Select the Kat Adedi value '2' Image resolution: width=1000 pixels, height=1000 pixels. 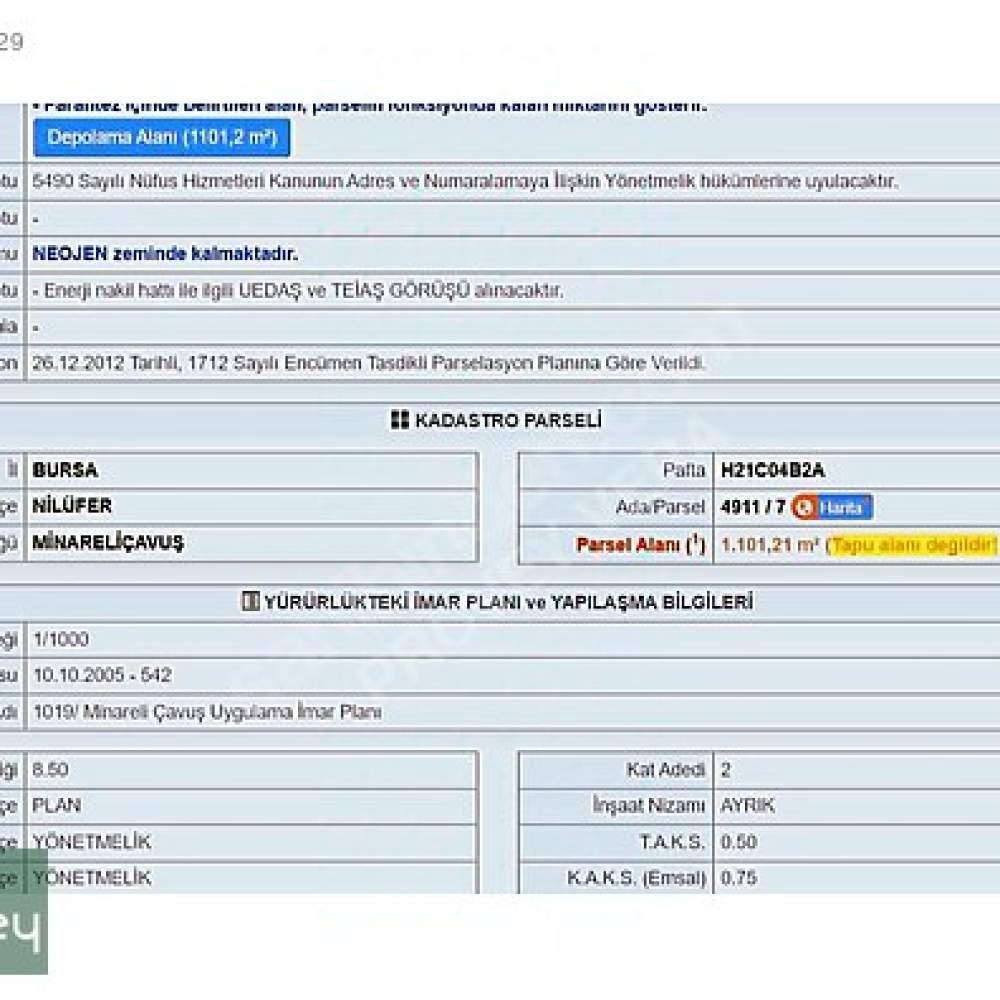pyautogui.click(x=726, y=770)
